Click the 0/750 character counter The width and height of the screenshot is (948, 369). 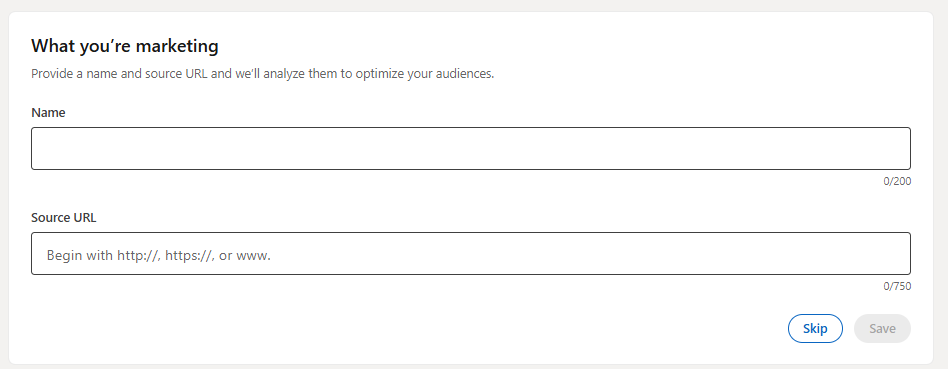pos(897,286)
